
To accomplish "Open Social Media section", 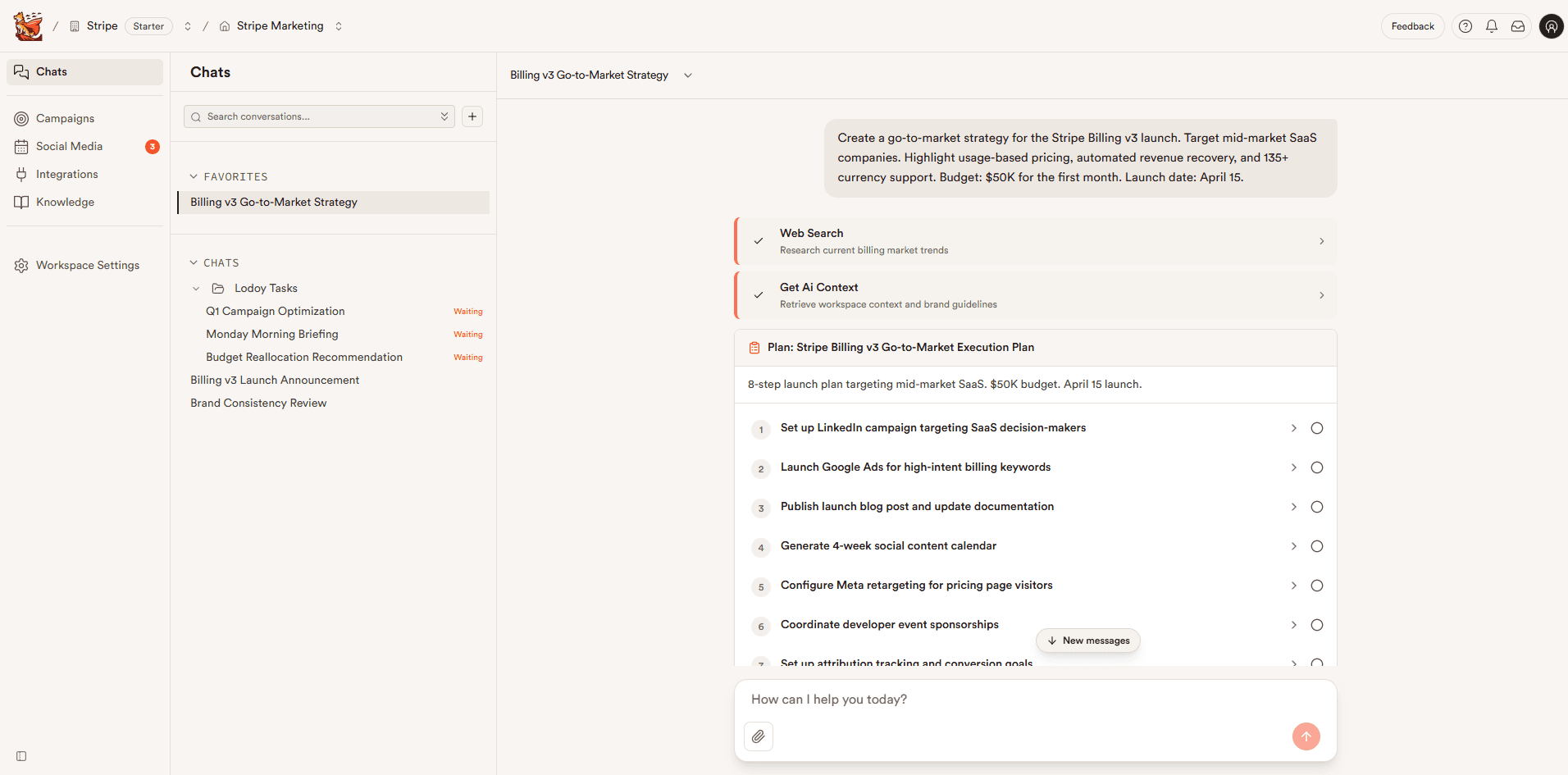I will [69, 147].
